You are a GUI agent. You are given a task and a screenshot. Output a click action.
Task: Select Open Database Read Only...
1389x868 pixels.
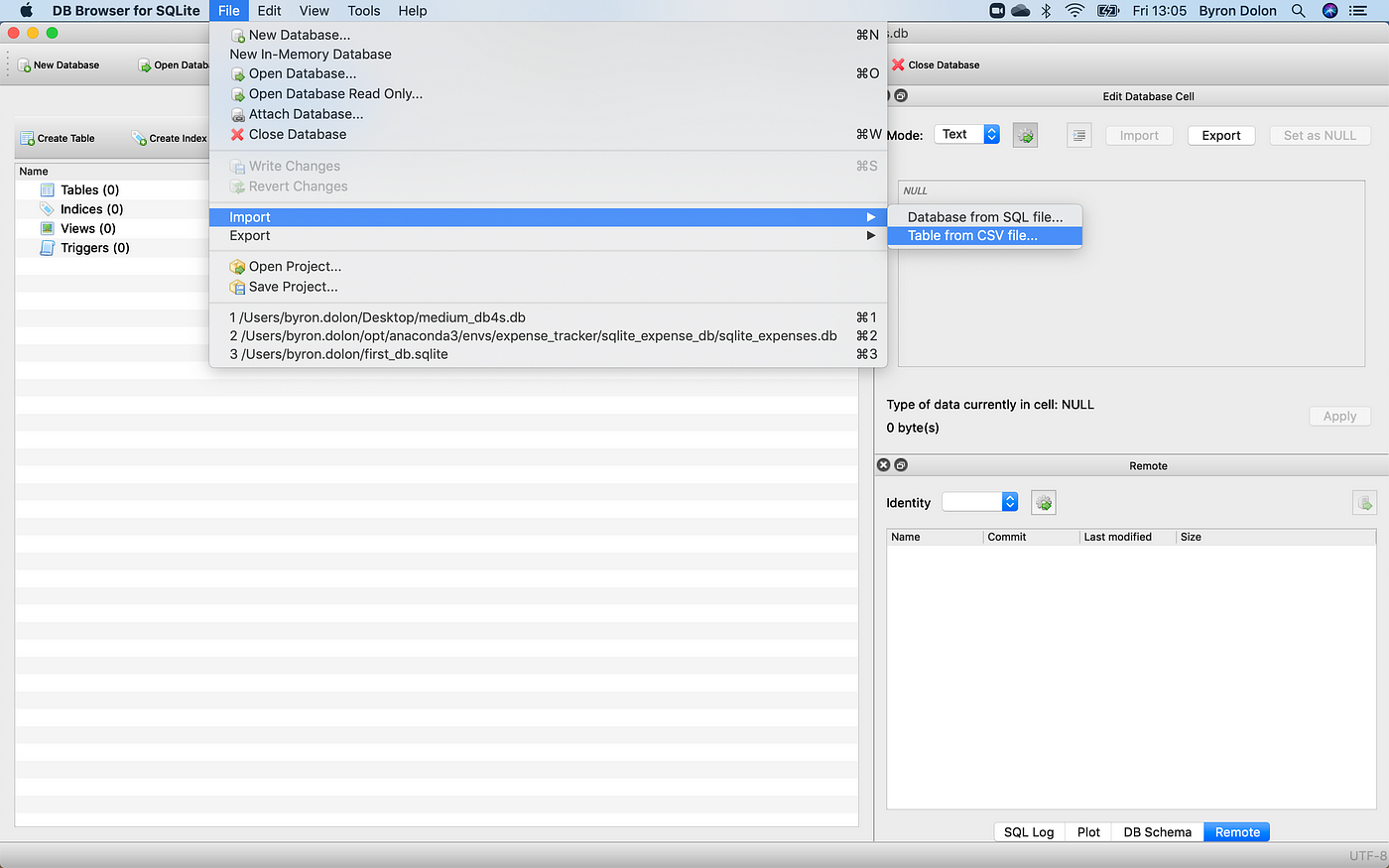tap(548, 94)
